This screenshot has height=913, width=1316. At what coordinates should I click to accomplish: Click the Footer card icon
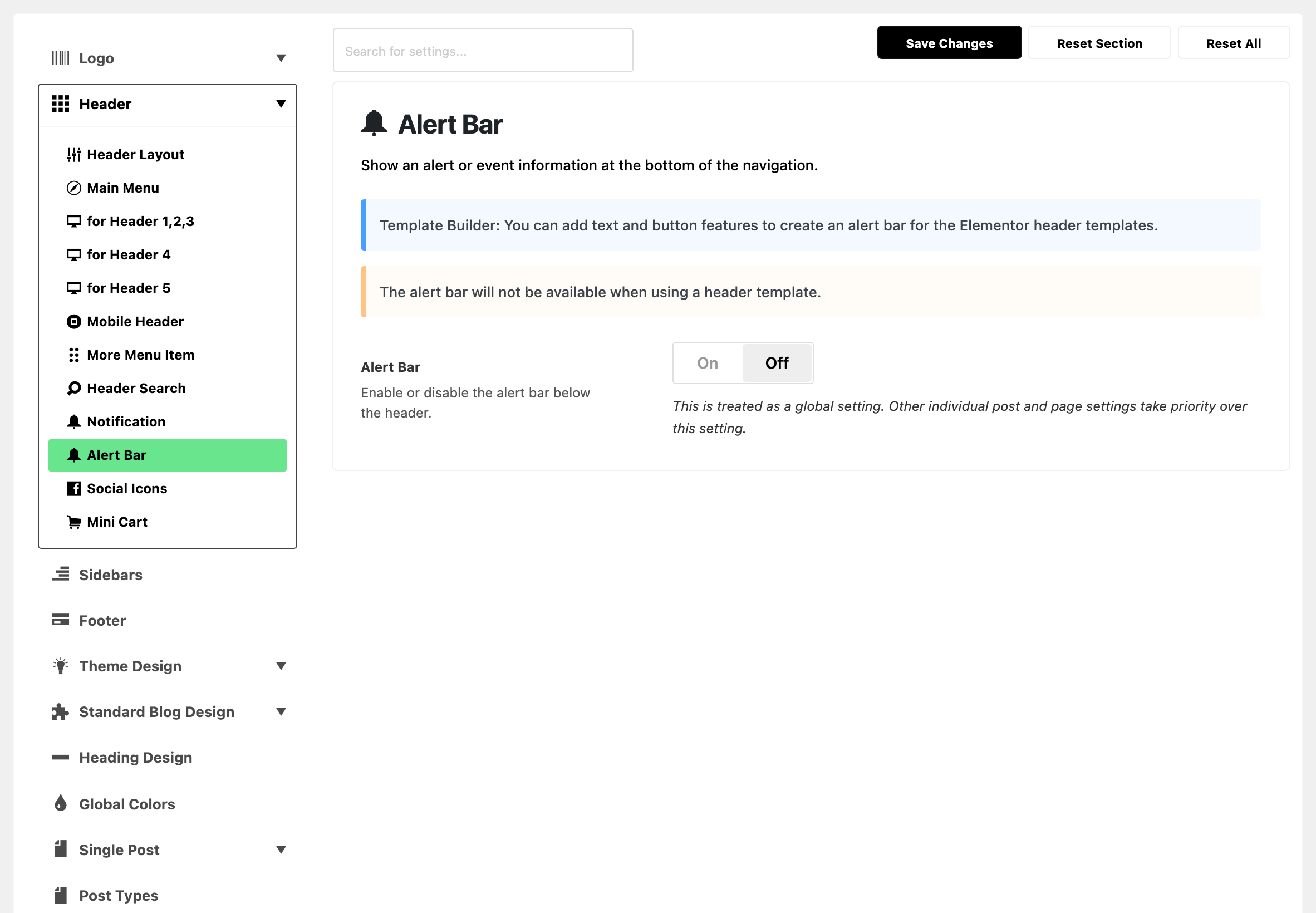click(61, 620)
